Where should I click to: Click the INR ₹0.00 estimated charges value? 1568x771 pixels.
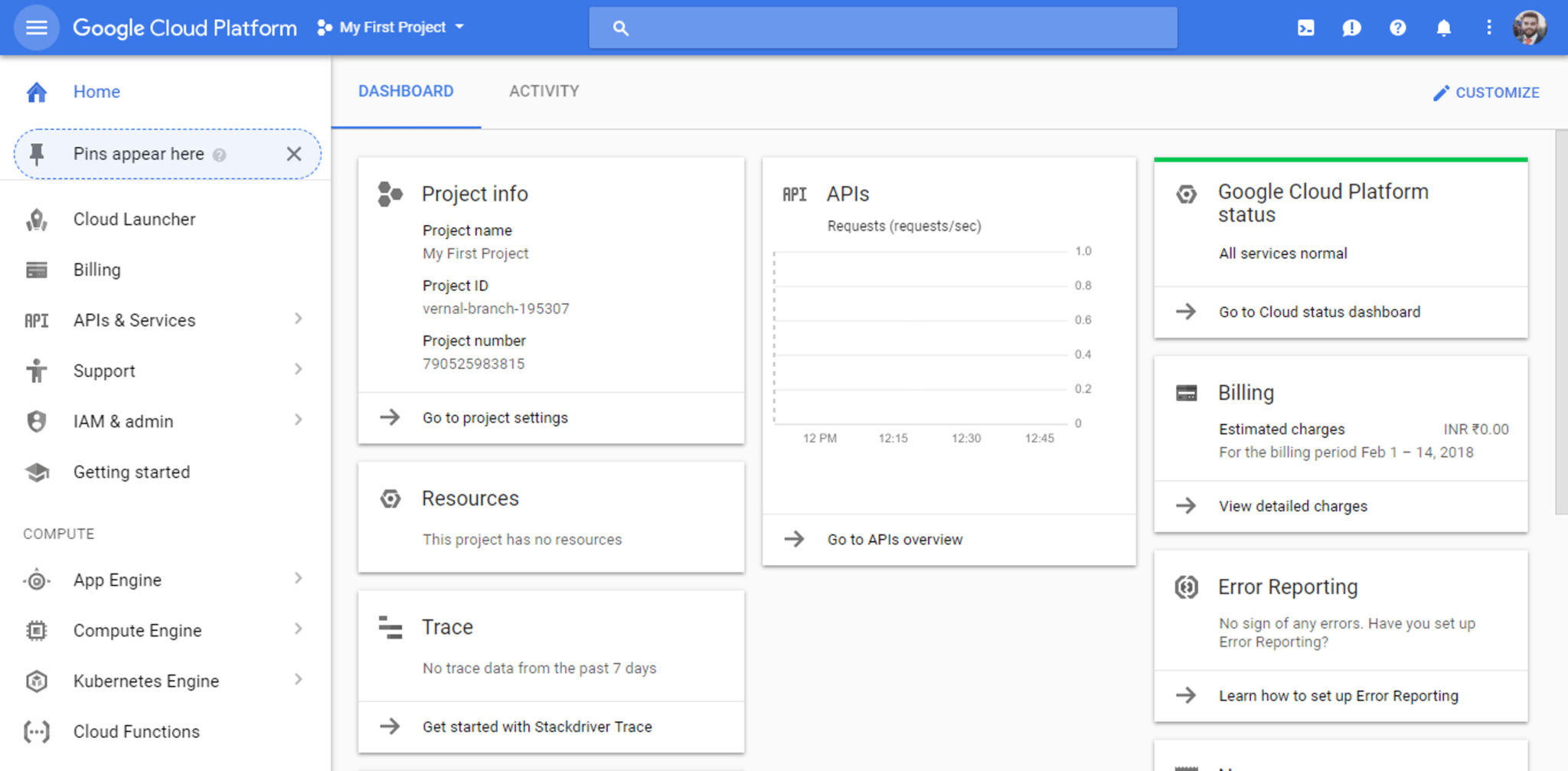(x=1476, y=430)
